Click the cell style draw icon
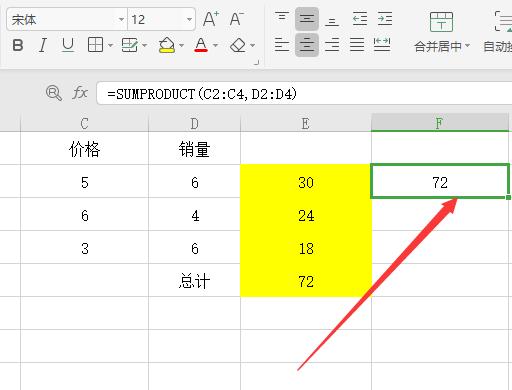The height and width of the screenshot is (390, 512). 130,45
